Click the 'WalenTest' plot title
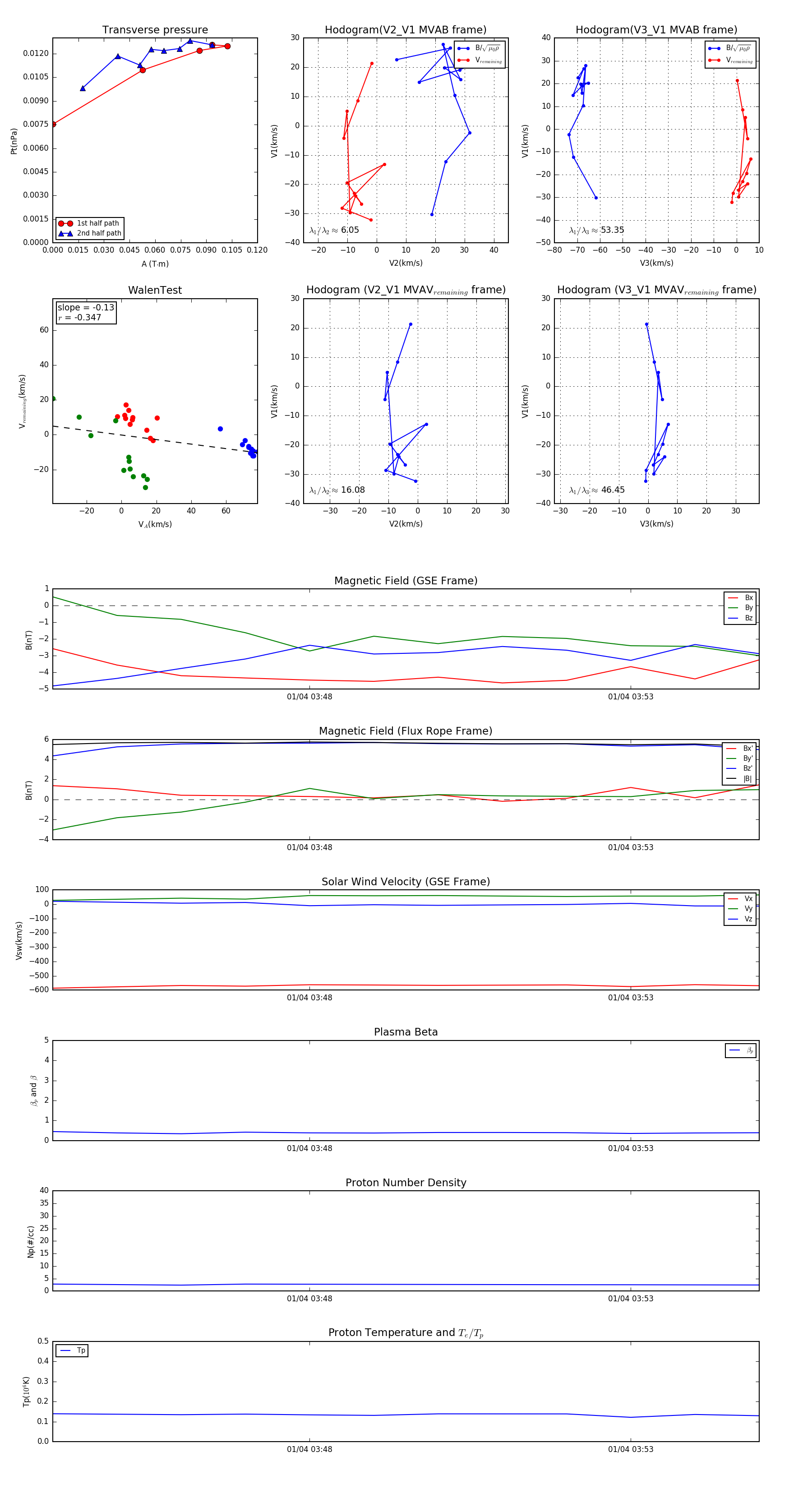Screen dimensions: 812x1489 coord(155,290)
